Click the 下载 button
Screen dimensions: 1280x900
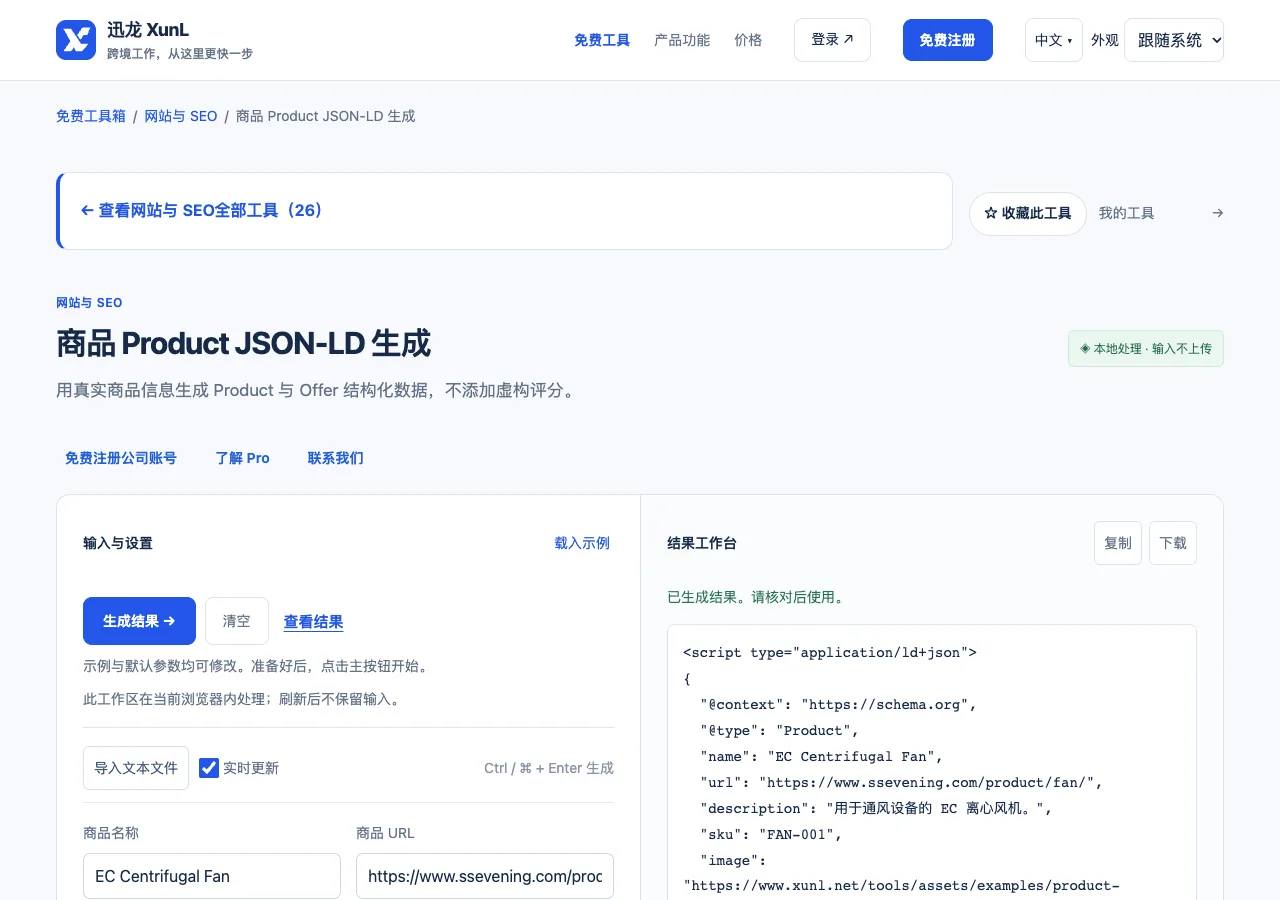click(1173, 543)
